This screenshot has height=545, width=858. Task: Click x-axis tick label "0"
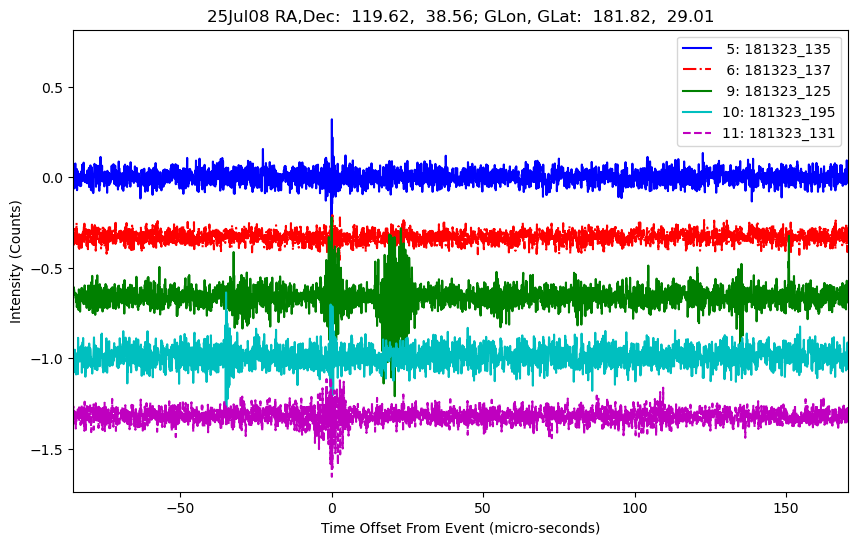pyautogui.click(x=332, y=508)
